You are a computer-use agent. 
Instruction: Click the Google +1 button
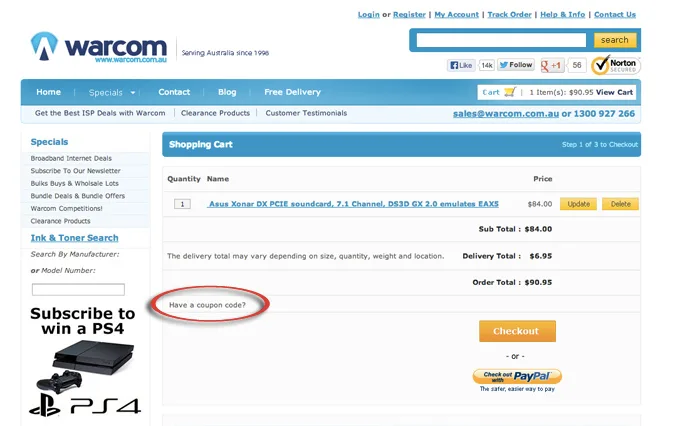pos(552,66)
